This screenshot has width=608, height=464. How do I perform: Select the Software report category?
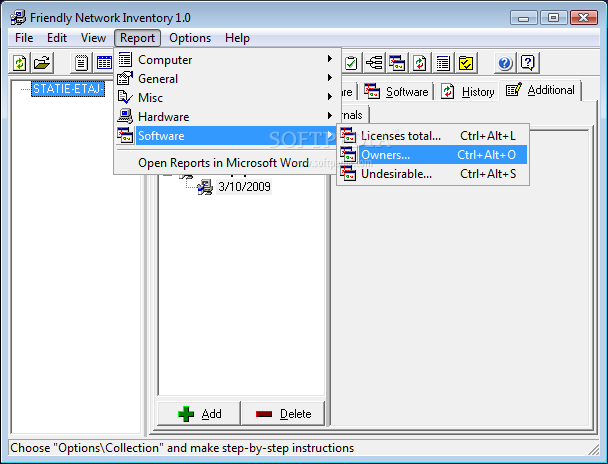coord(227,136)
